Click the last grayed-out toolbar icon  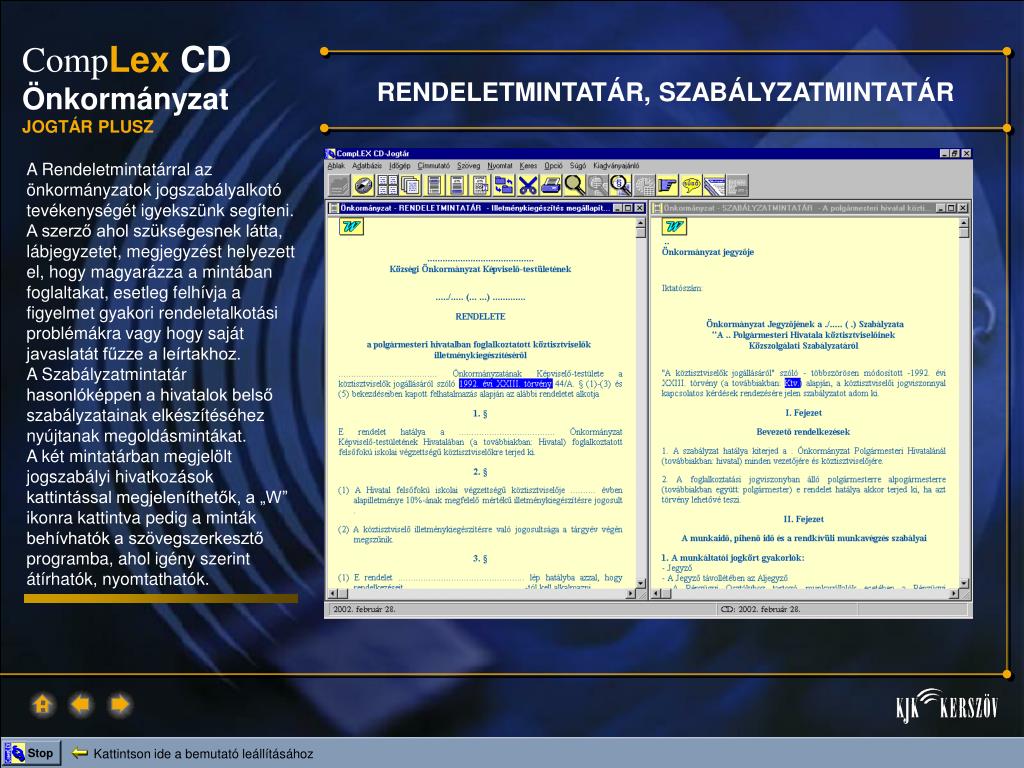(x=737, y=185)
